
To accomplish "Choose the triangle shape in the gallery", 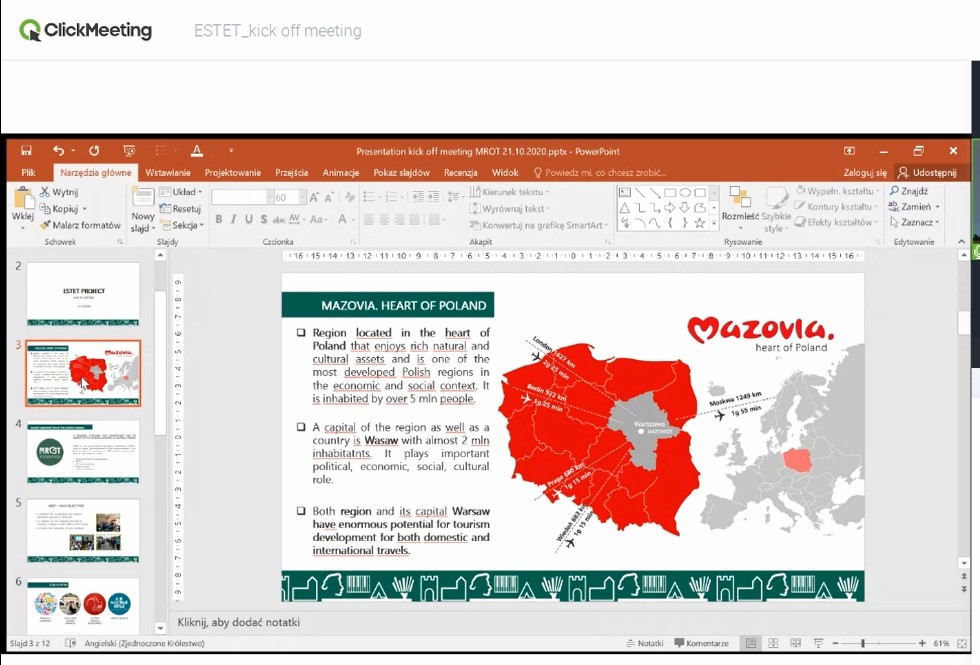I will tap(624, 208).
